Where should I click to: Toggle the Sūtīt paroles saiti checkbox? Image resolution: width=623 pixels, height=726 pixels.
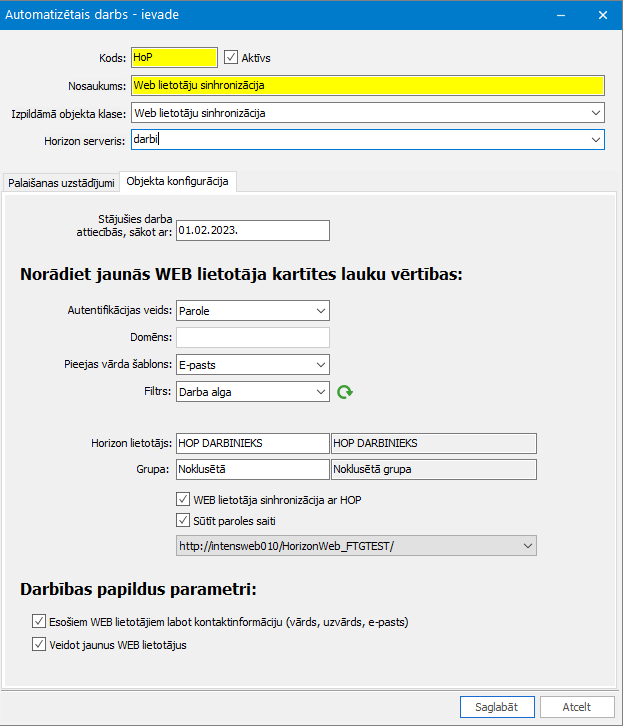click(183, 520)
